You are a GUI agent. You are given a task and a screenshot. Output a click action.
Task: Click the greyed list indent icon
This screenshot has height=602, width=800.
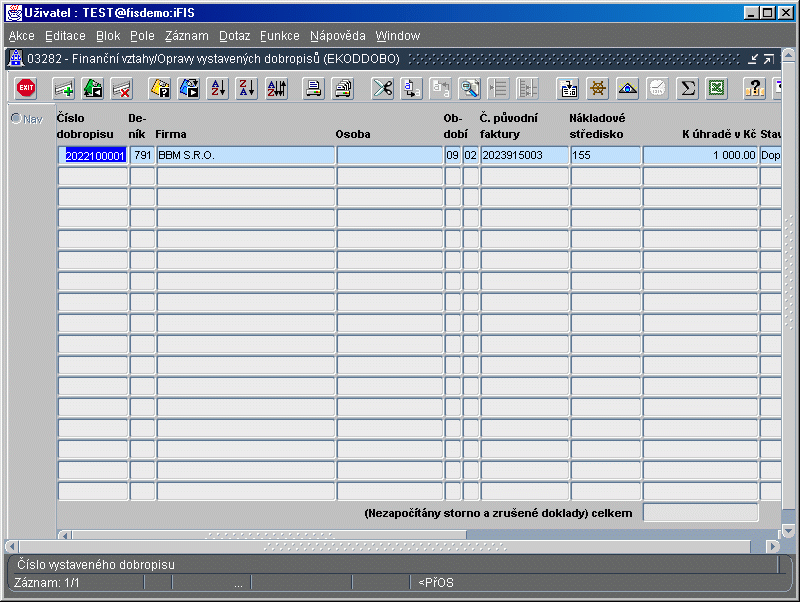(x=498, y=89)
